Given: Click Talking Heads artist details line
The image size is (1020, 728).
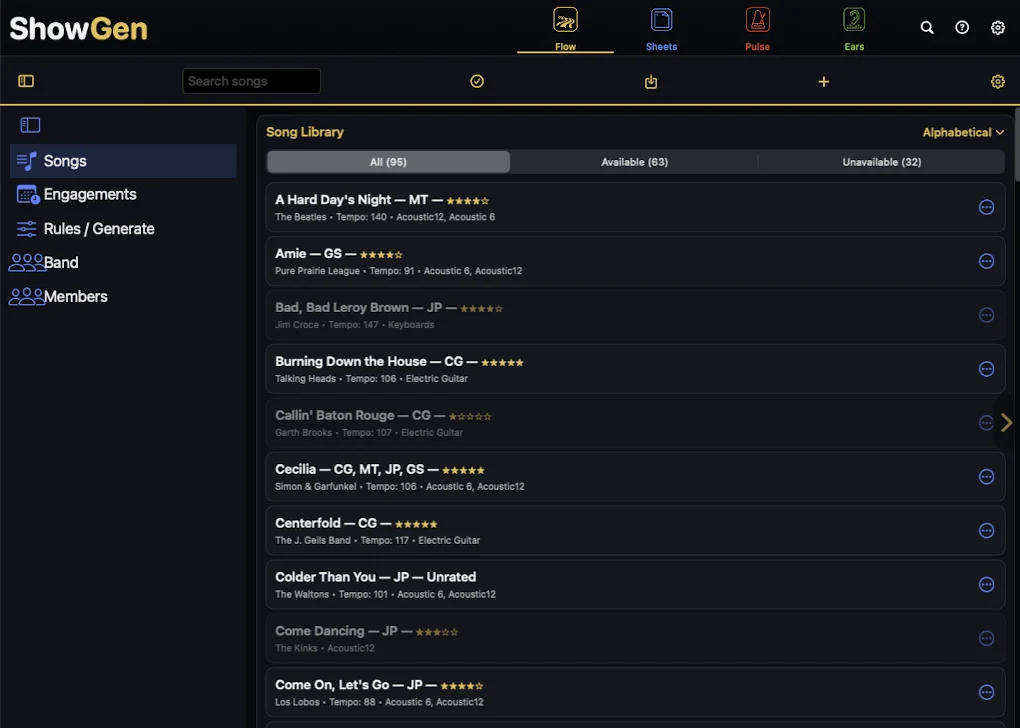Looking at the screenshot, I should 371,379.
